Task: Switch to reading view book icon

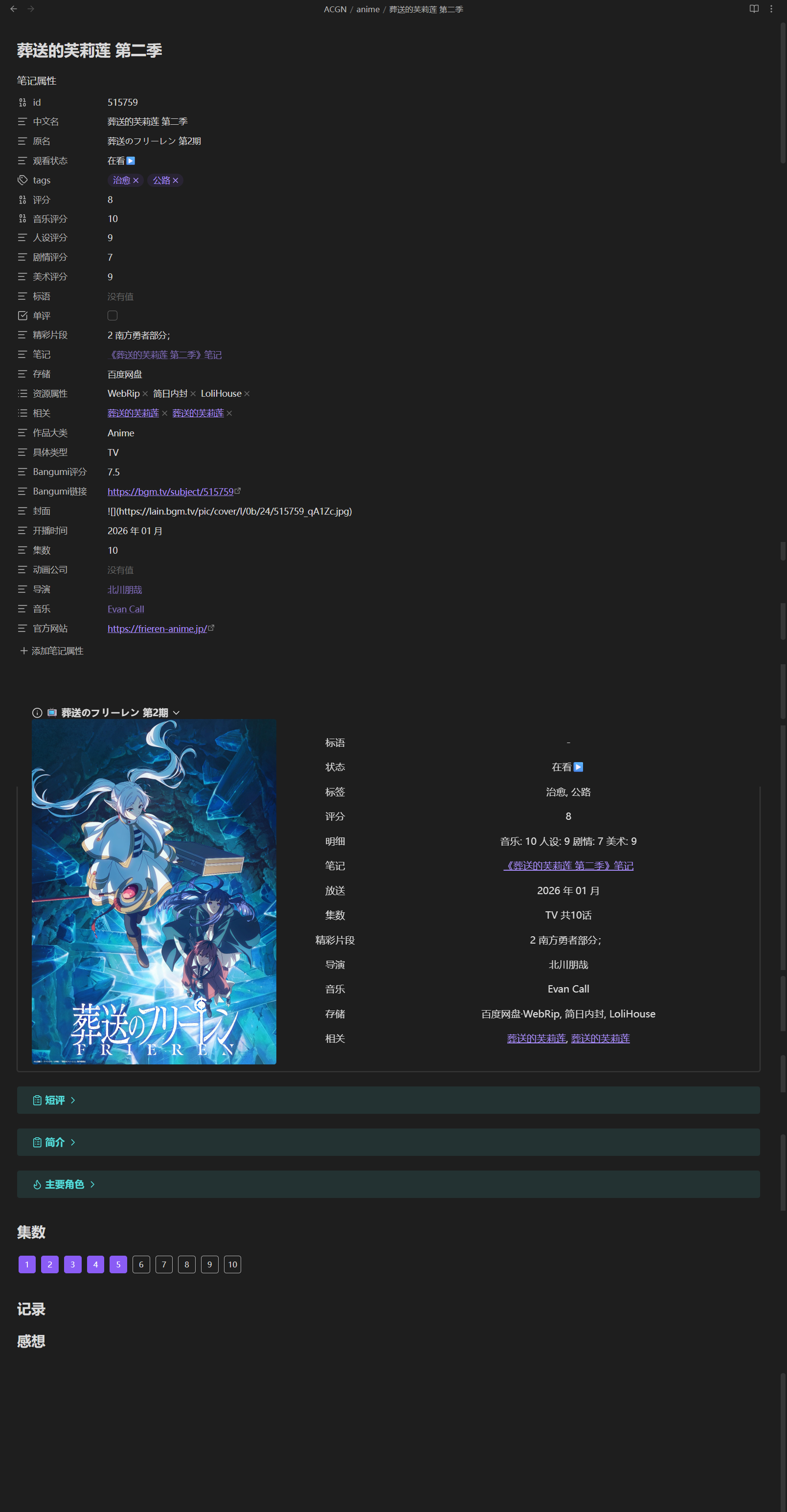Action: click(x=754, y=9)
